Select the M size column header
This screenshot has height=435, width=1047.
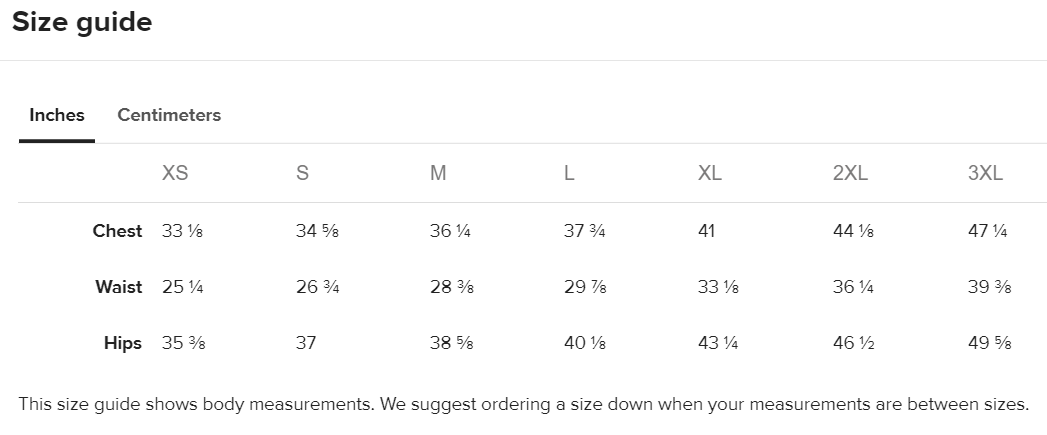pyautogui.click(x=438, y=173)
